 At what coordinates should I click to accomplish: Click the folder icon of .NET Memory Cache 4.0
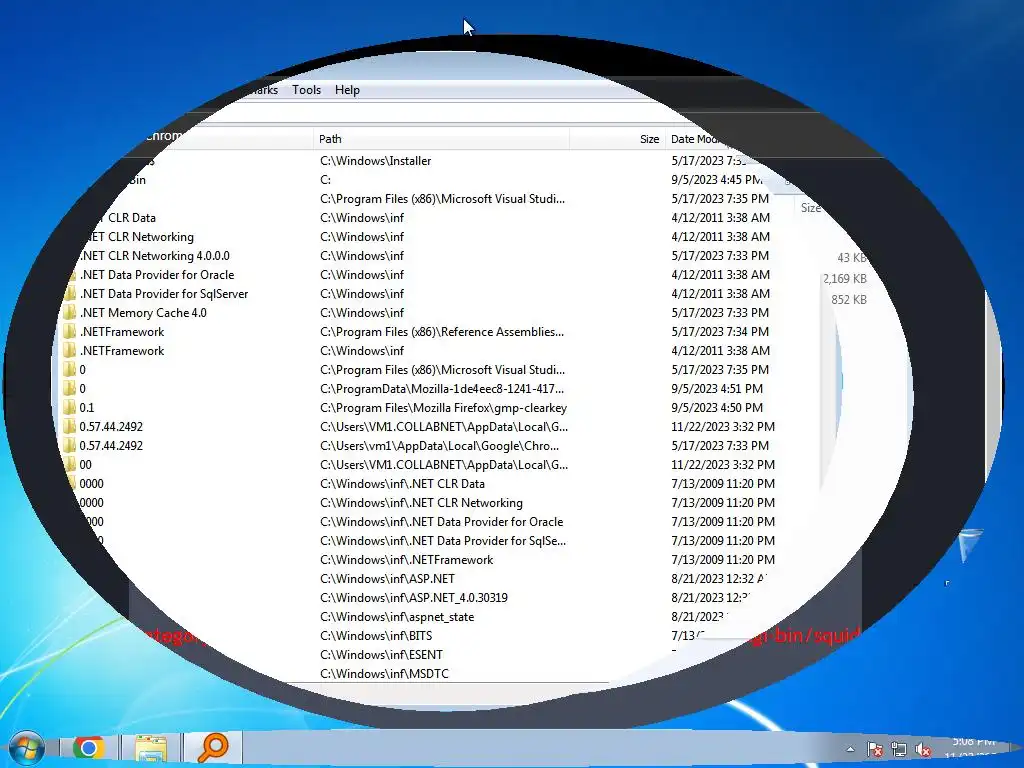pos(69,313)
